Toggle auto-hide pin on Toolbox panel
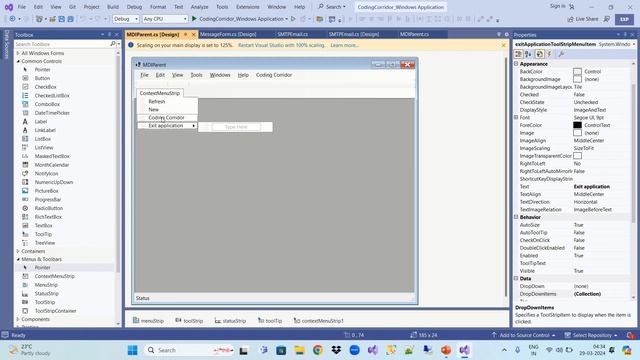The width and height of the screenshot is (640, 360). click(x=109, y=35)
